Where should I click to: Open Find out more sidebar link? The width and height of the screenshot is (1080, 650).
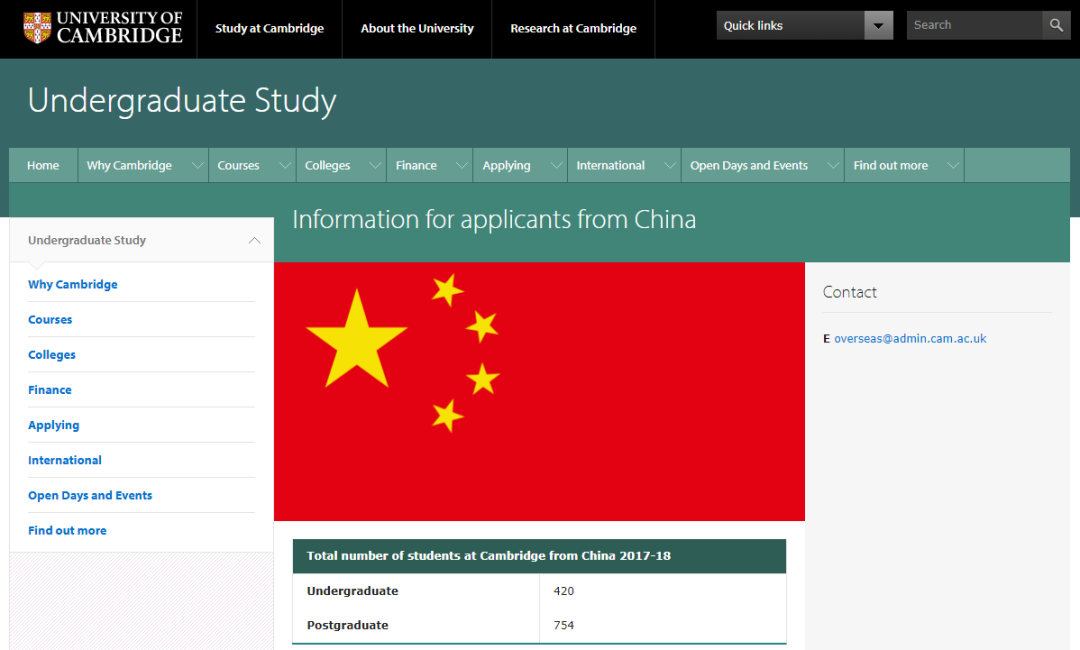[68, 530]
